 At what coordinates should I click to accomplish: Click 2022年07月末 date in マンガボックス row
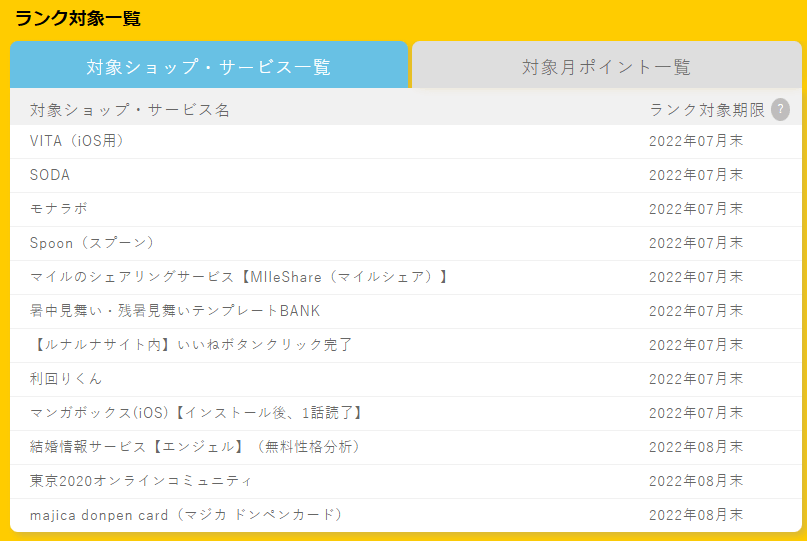(696, 413)
